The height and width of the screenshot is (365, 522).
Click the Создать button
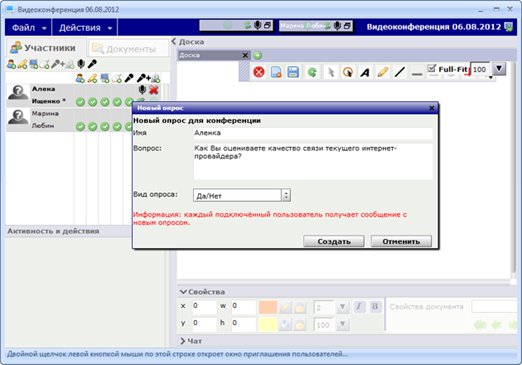[x=334, y=241]
